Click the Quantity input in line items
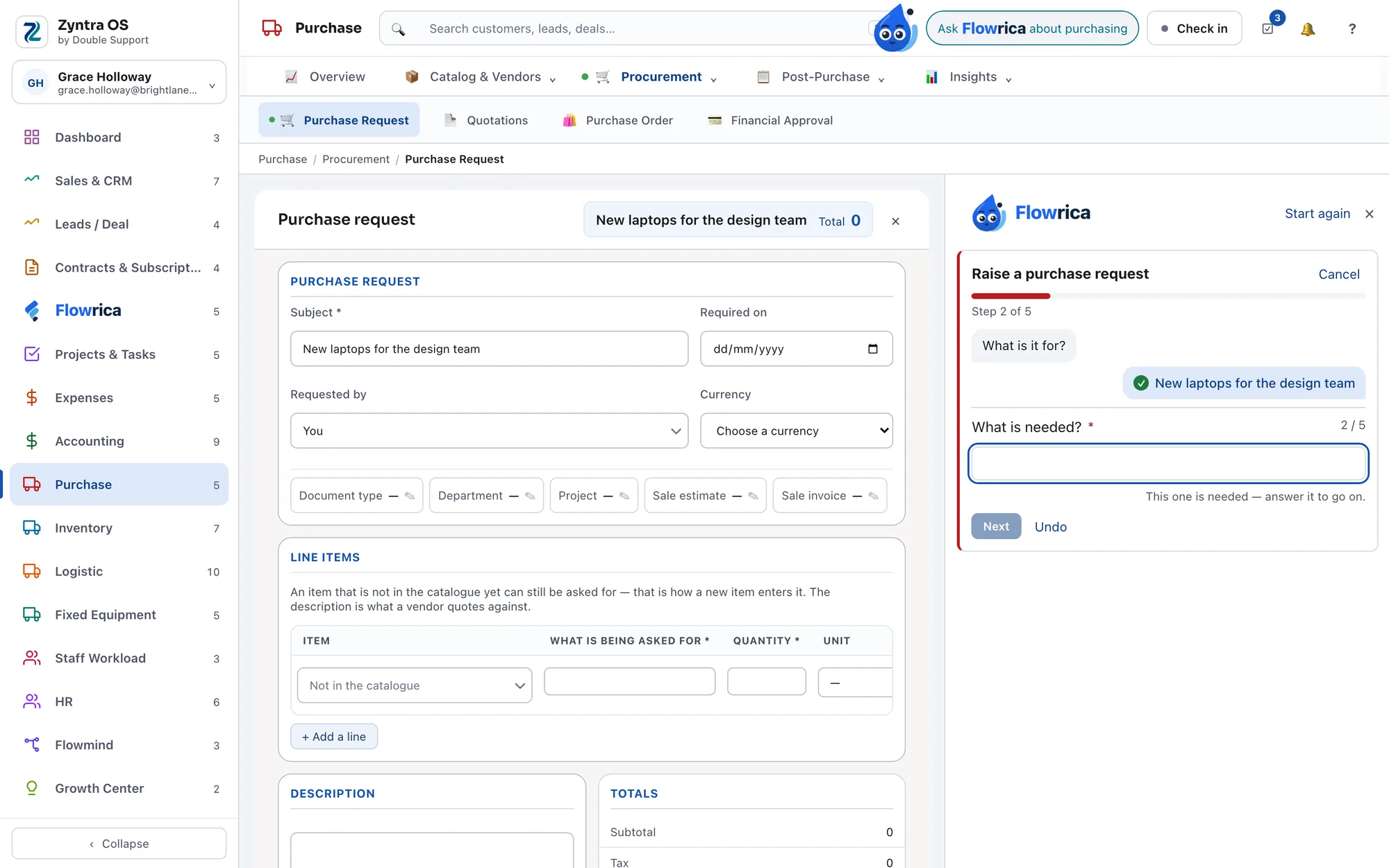The width and height of the screenshot is (1389, 868). 767,681
